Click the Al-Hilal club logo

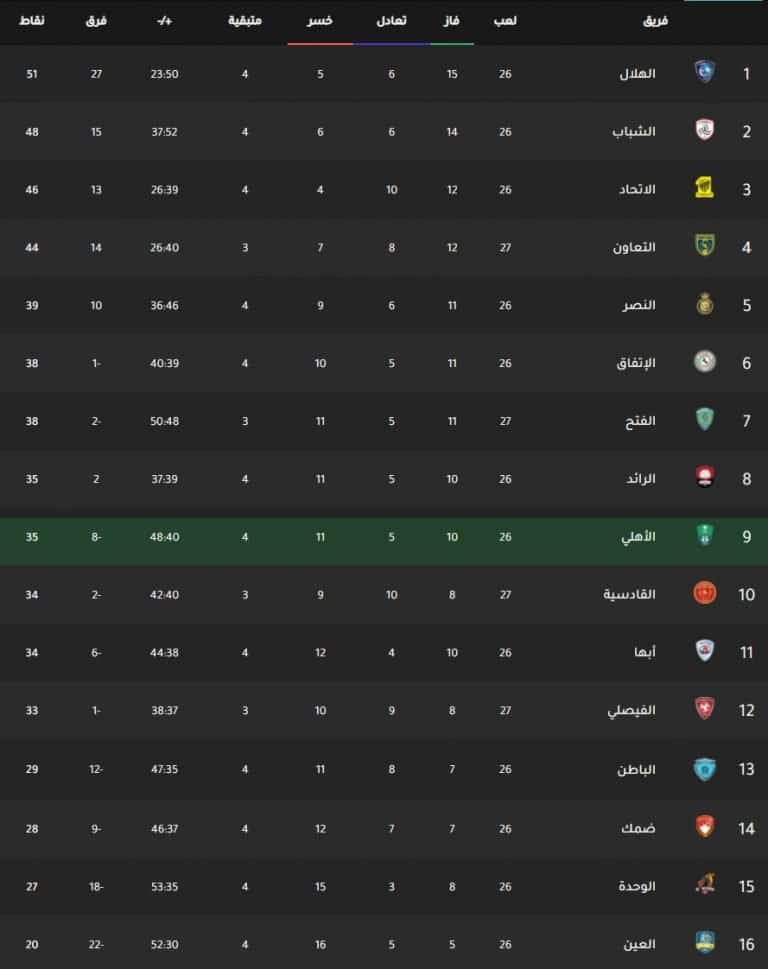(x=704, y=72)
